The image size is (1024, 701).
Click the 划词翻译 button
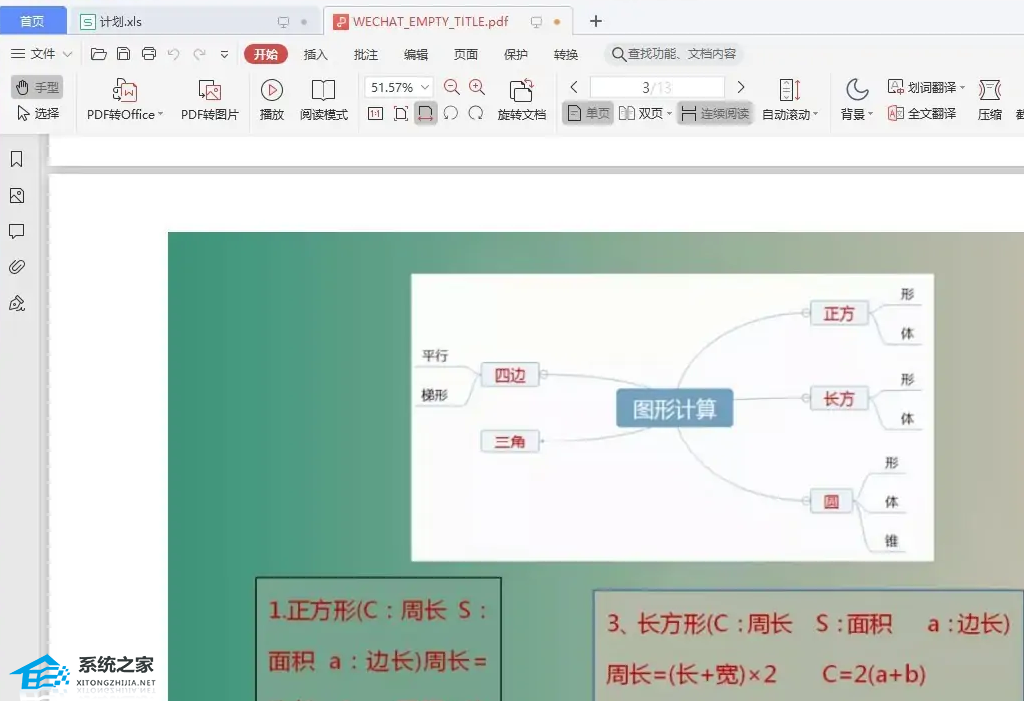tap(921, 87)
